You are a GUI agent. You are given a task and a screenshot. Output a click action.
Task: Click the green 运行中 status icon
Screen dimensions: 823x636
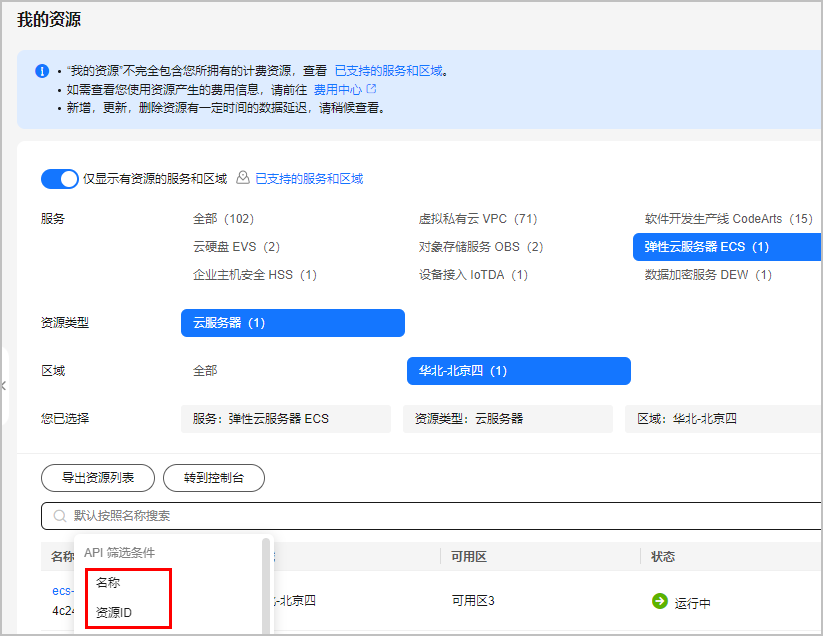659,603
